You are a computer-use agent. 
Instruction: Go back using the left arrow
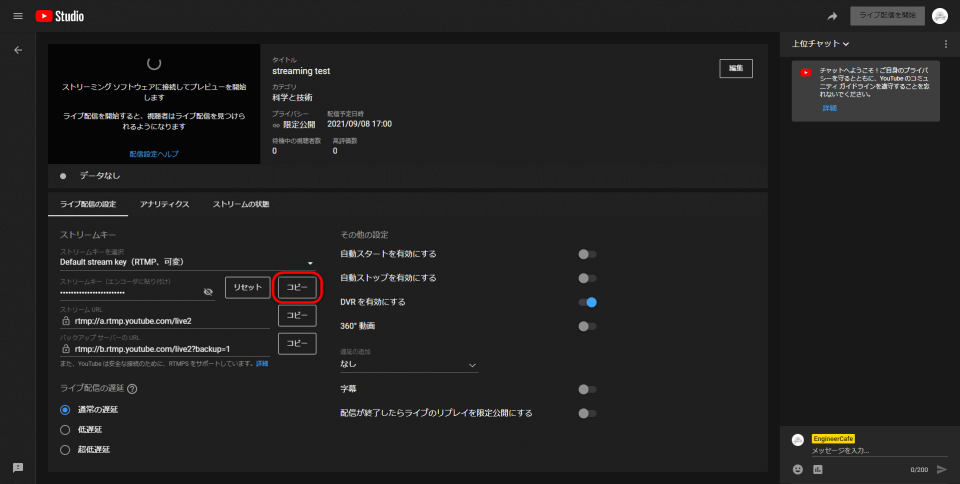point(17,49)
